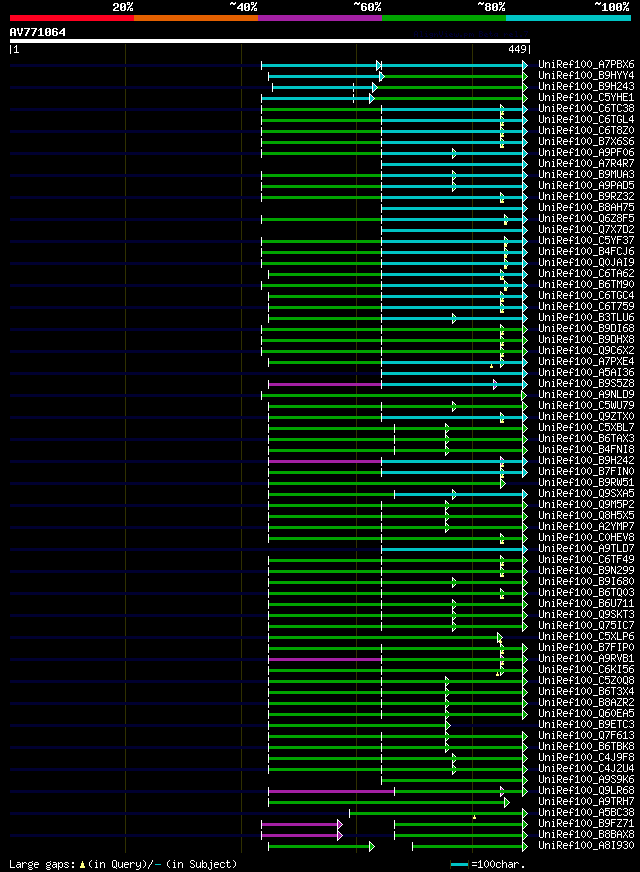Image resolution: width=640 pixels, height=872 pixels.
Task: Click the 449 query end position label
Action: click(517, 49)
